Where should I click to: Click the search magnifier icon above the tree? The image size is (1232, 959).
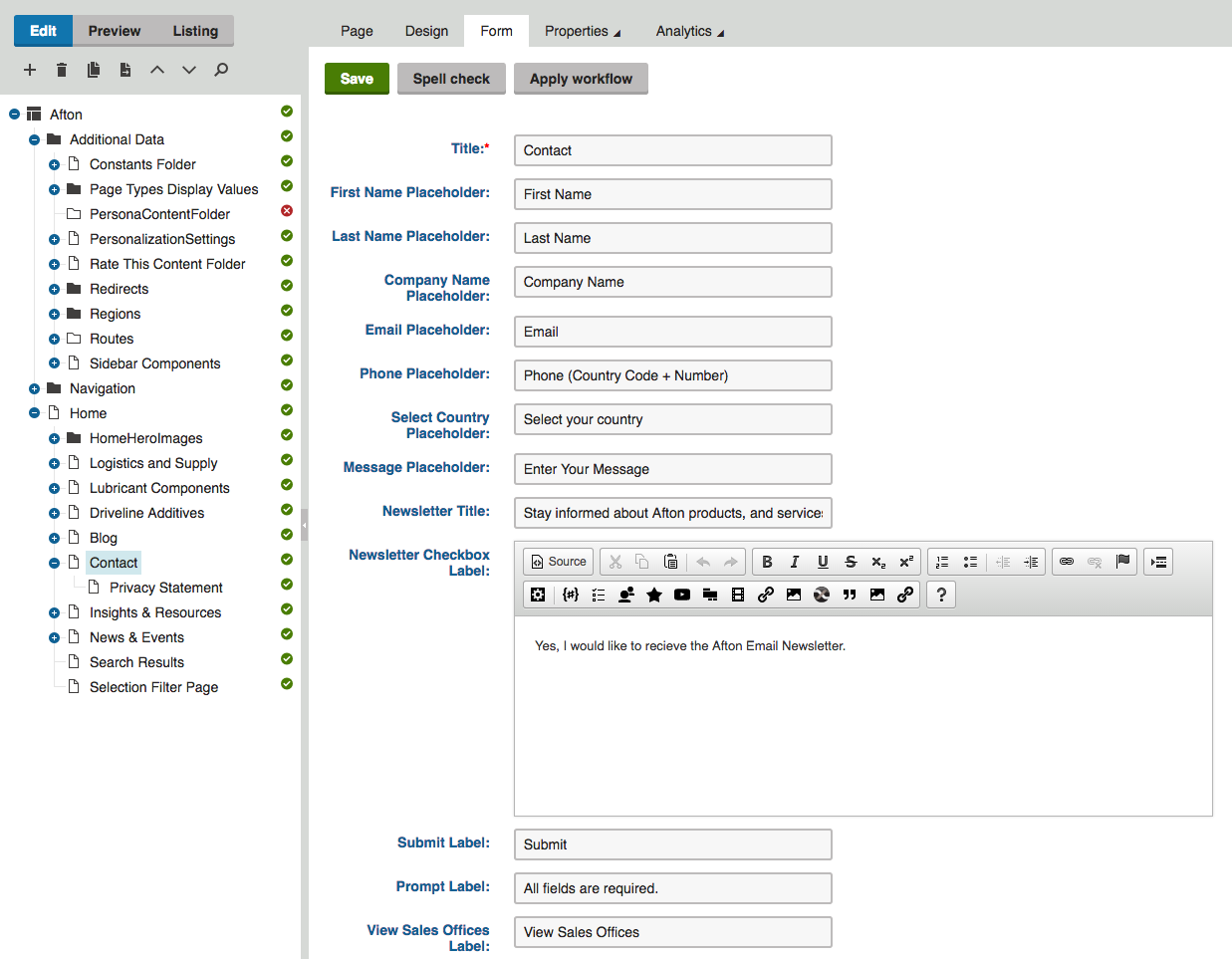pos(221,70)
